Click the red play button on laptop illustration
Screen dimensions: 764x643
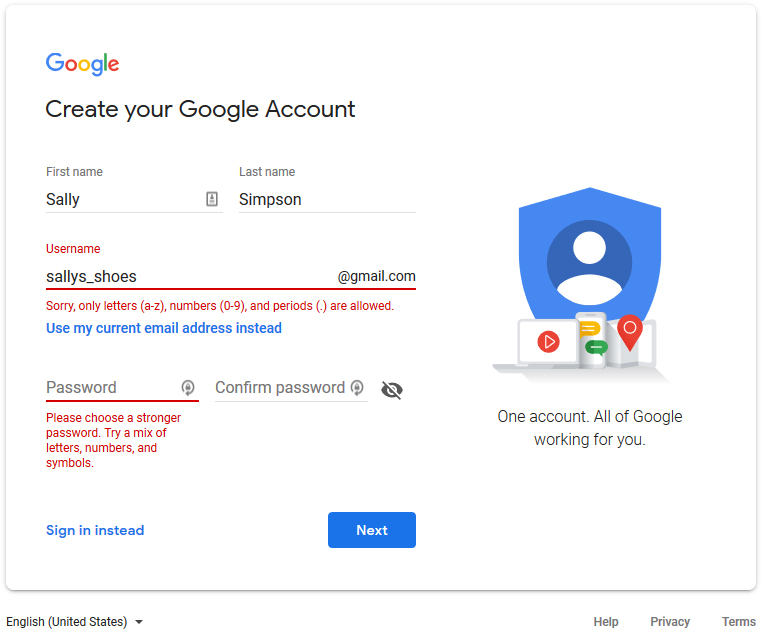pos(549,341)
